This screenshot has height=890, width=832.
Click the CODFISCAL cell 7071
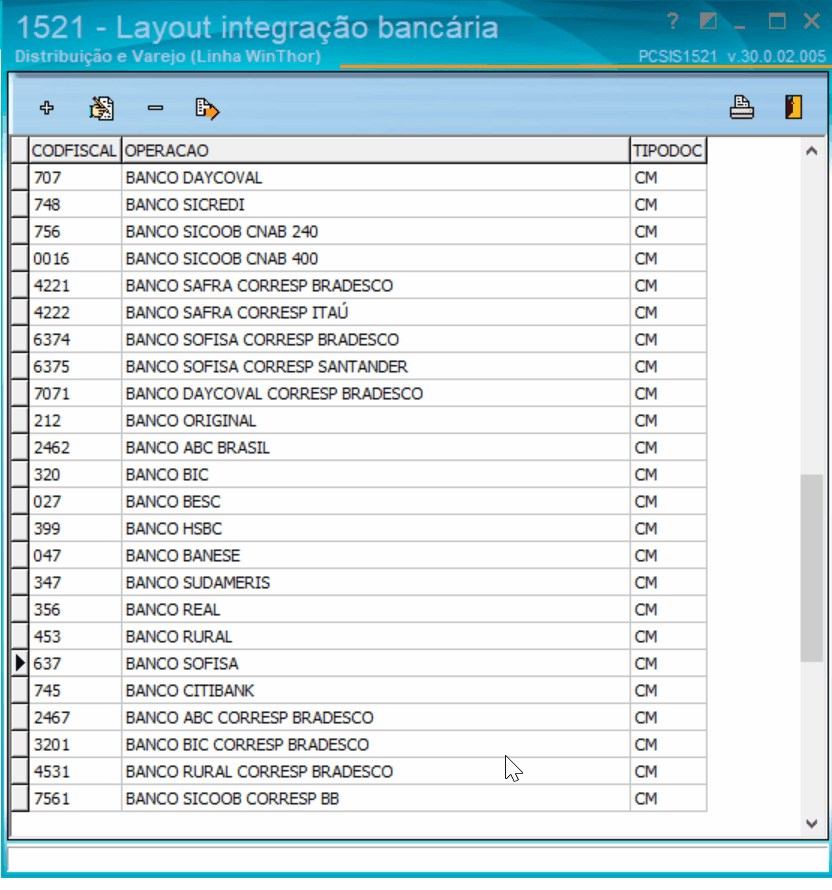75,393
